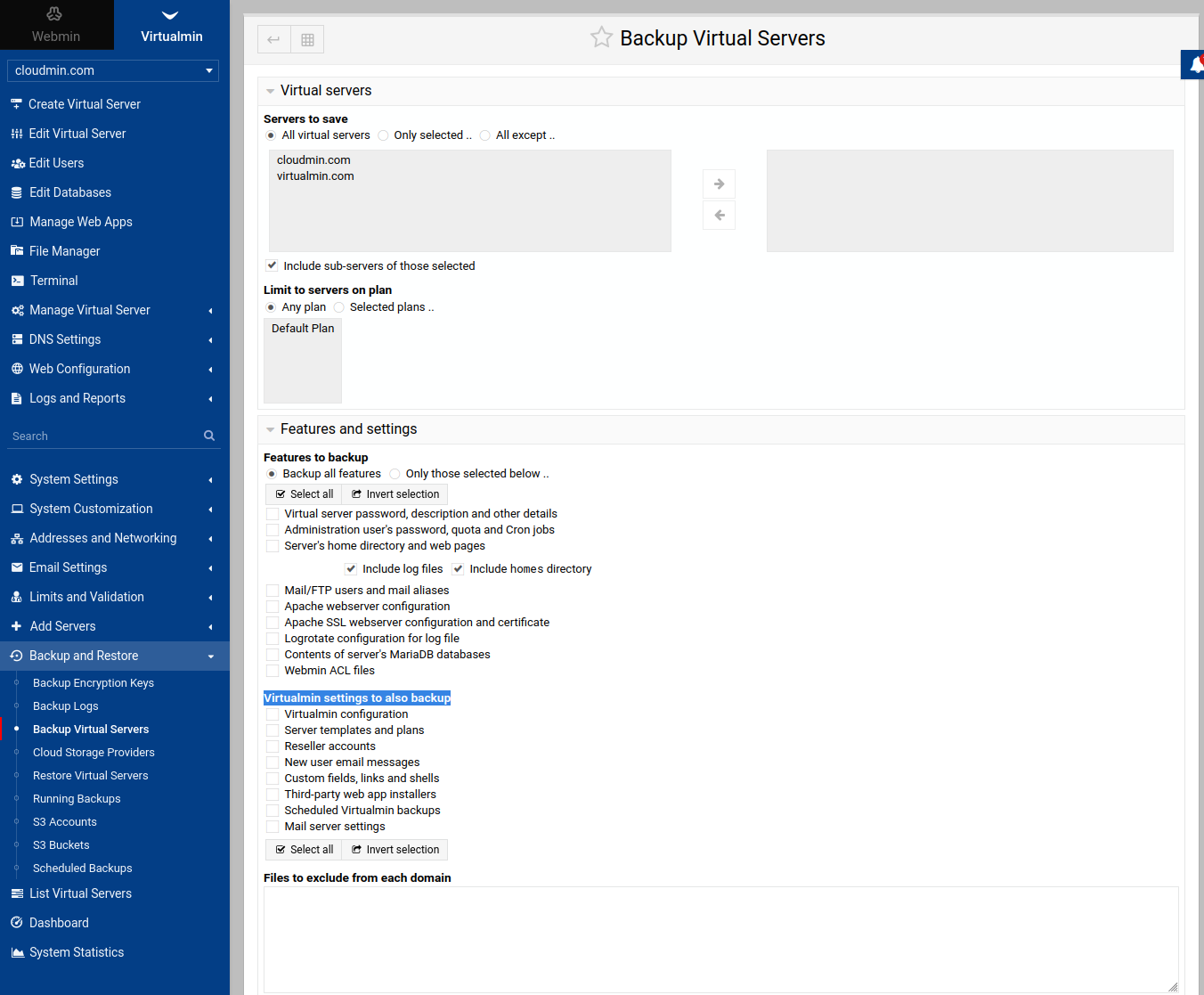This screenshot has width=1204, height=995.
Task: Click Select all below Mail server settings
Action: point(304,850)
